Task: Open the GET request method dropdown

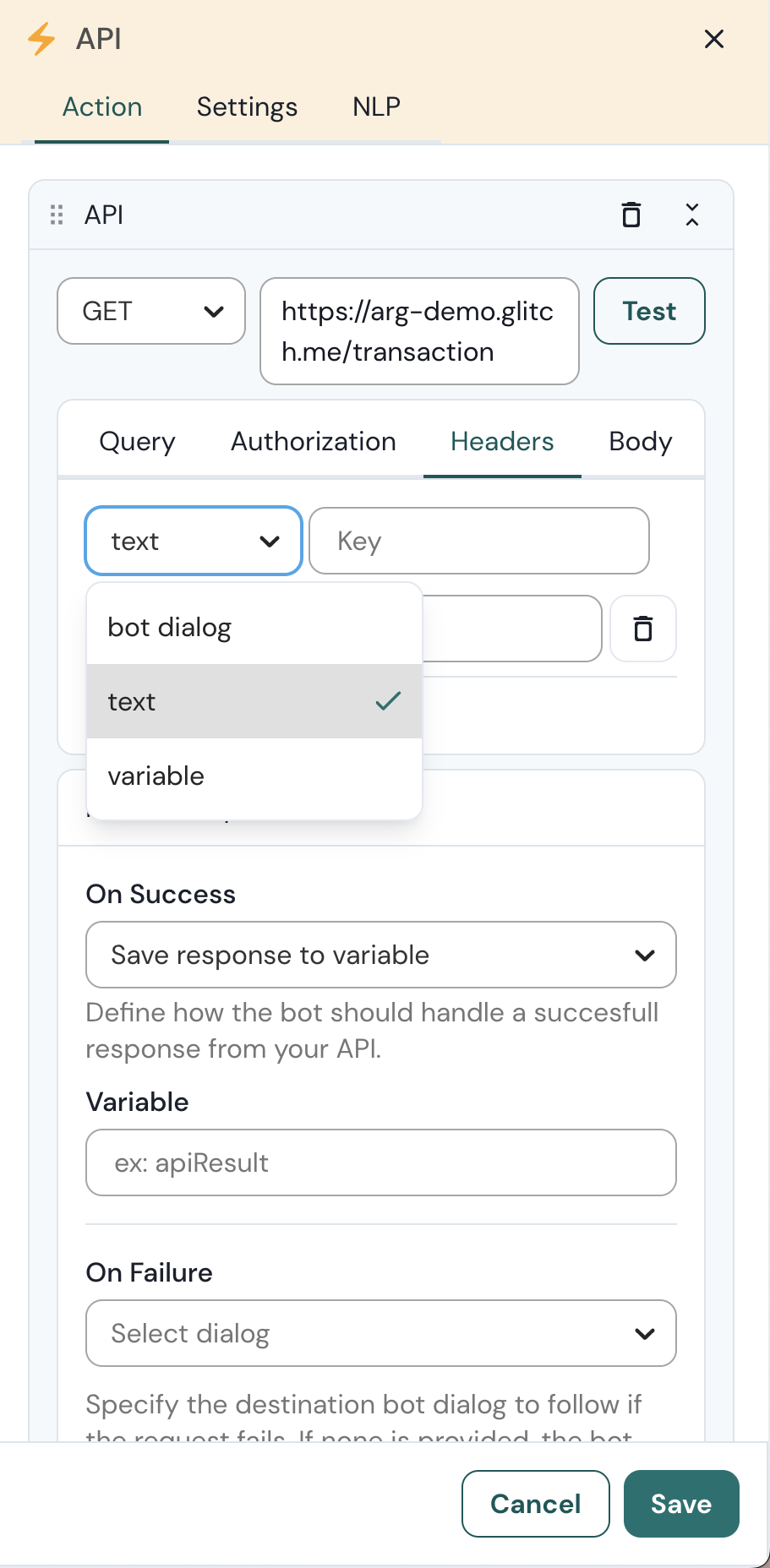Action: pyautogui.click(x=150, y=311)
